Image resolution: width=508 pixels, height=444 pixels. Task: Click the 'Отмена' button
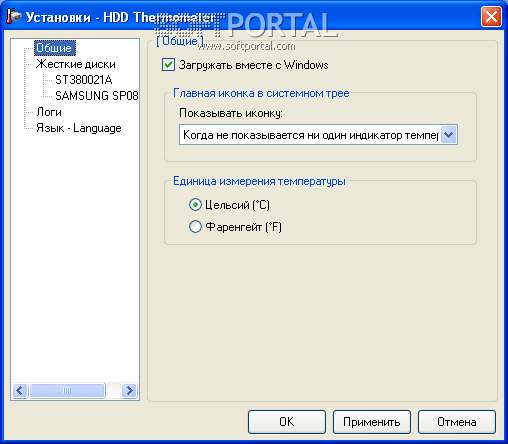[x=457, y=422]
